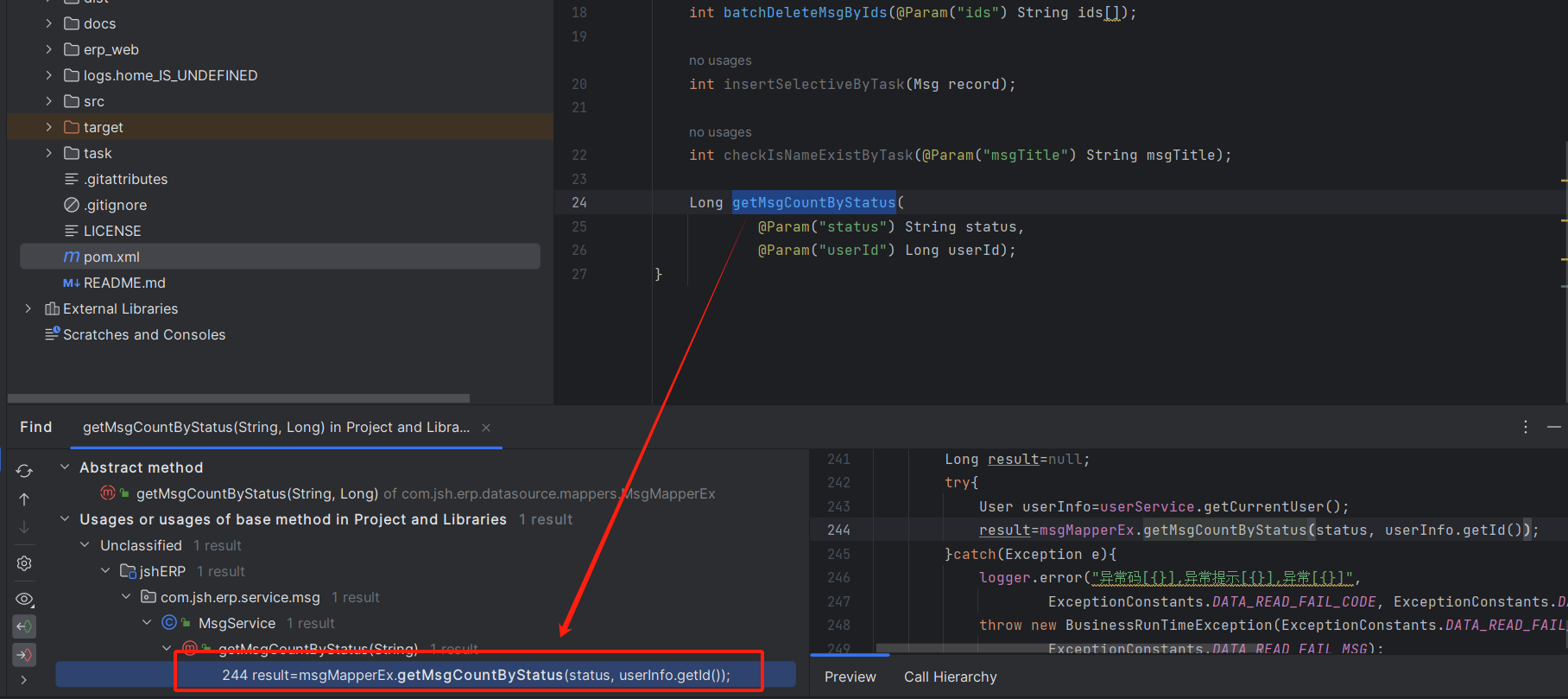Image resolution: width=1568 pixels, height=699 pixels.
Task: Click the Find panel title label
Action: 36,427
